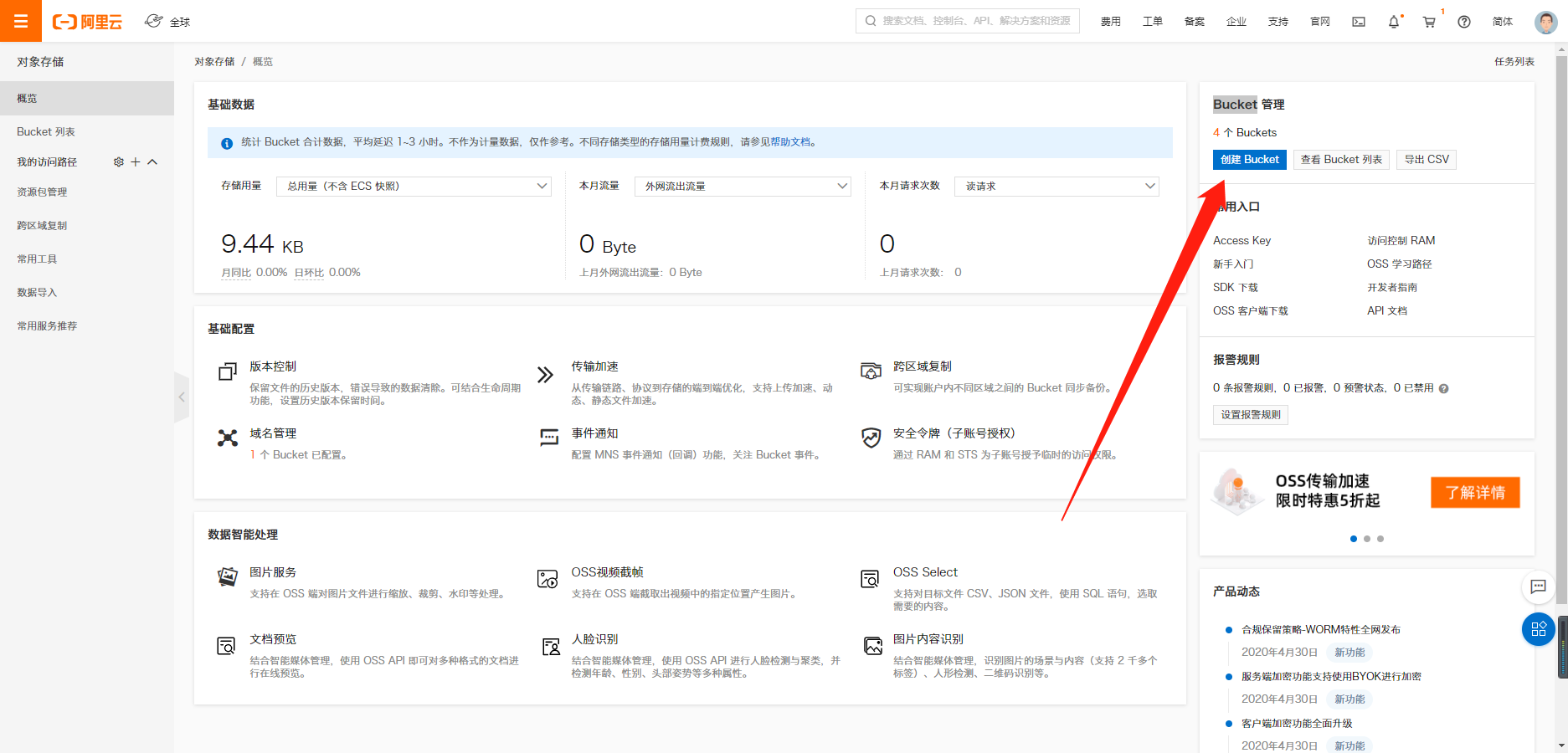Open notifications bell icon
The image size is (1568, 753).
[x=1394, y=22]
